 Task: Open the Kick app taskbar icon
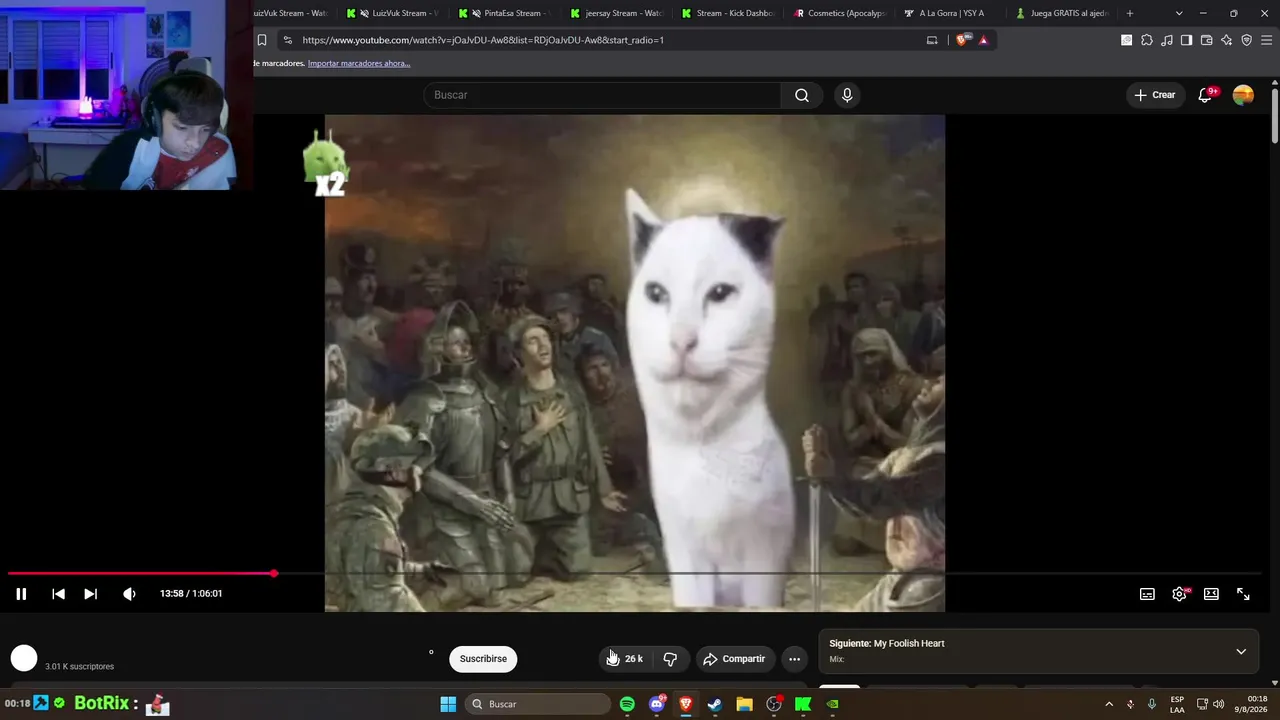point(803,704)
